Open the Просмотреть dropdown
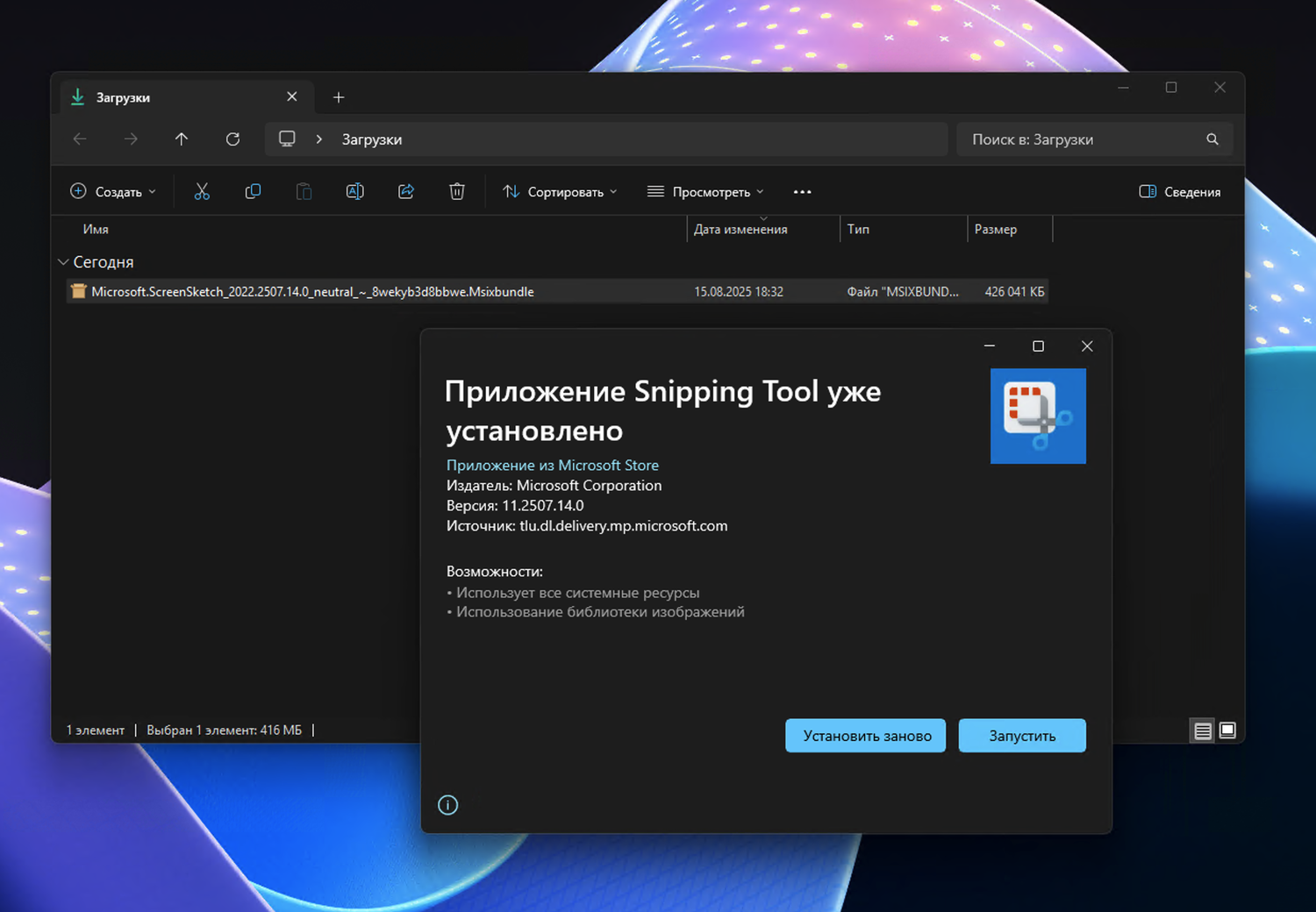 [705, 192]
